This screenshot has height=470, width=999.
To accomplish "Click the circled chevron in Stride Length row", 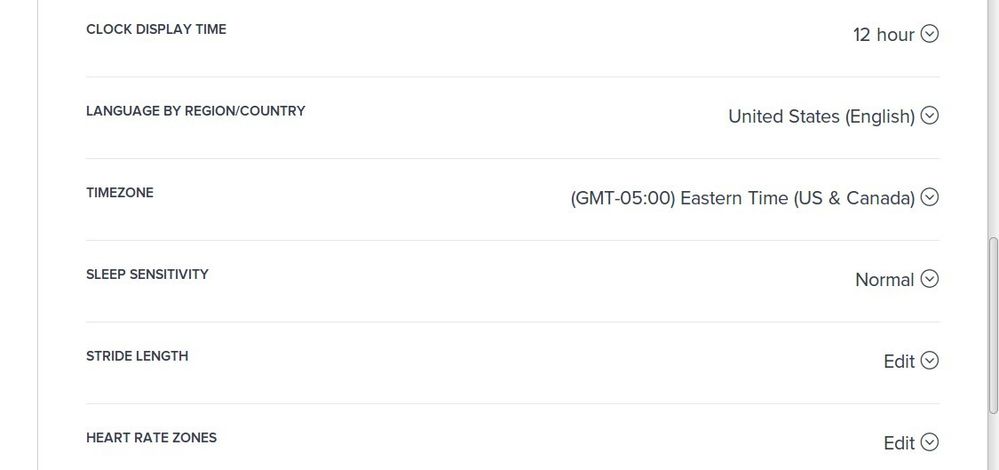I will 930,360.
